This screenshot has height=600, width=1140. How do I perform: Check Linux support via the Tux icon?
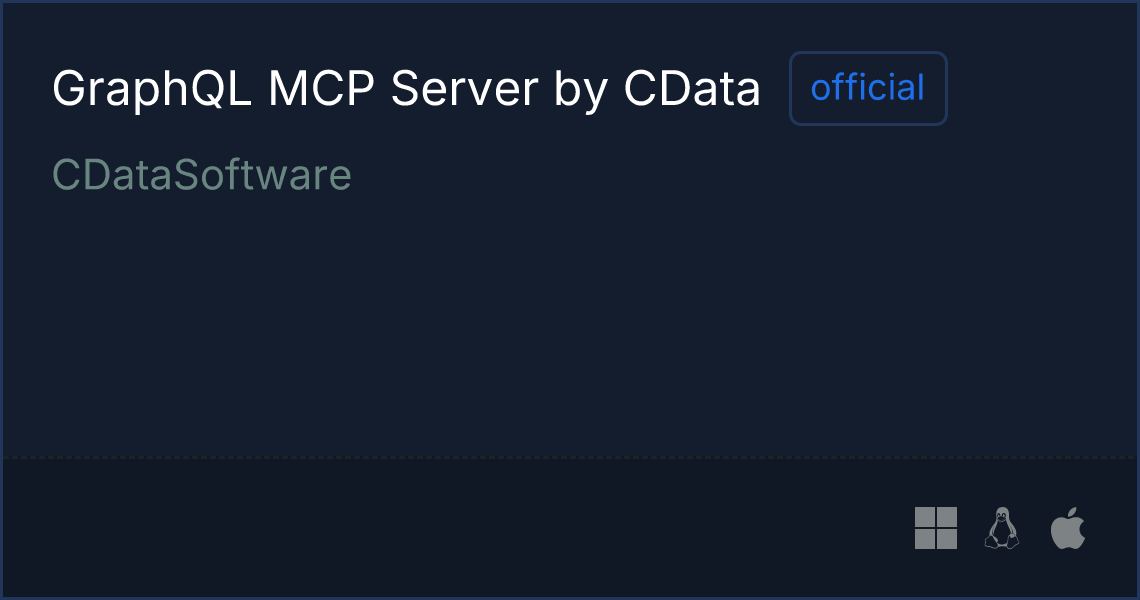tap(1002, 528)
